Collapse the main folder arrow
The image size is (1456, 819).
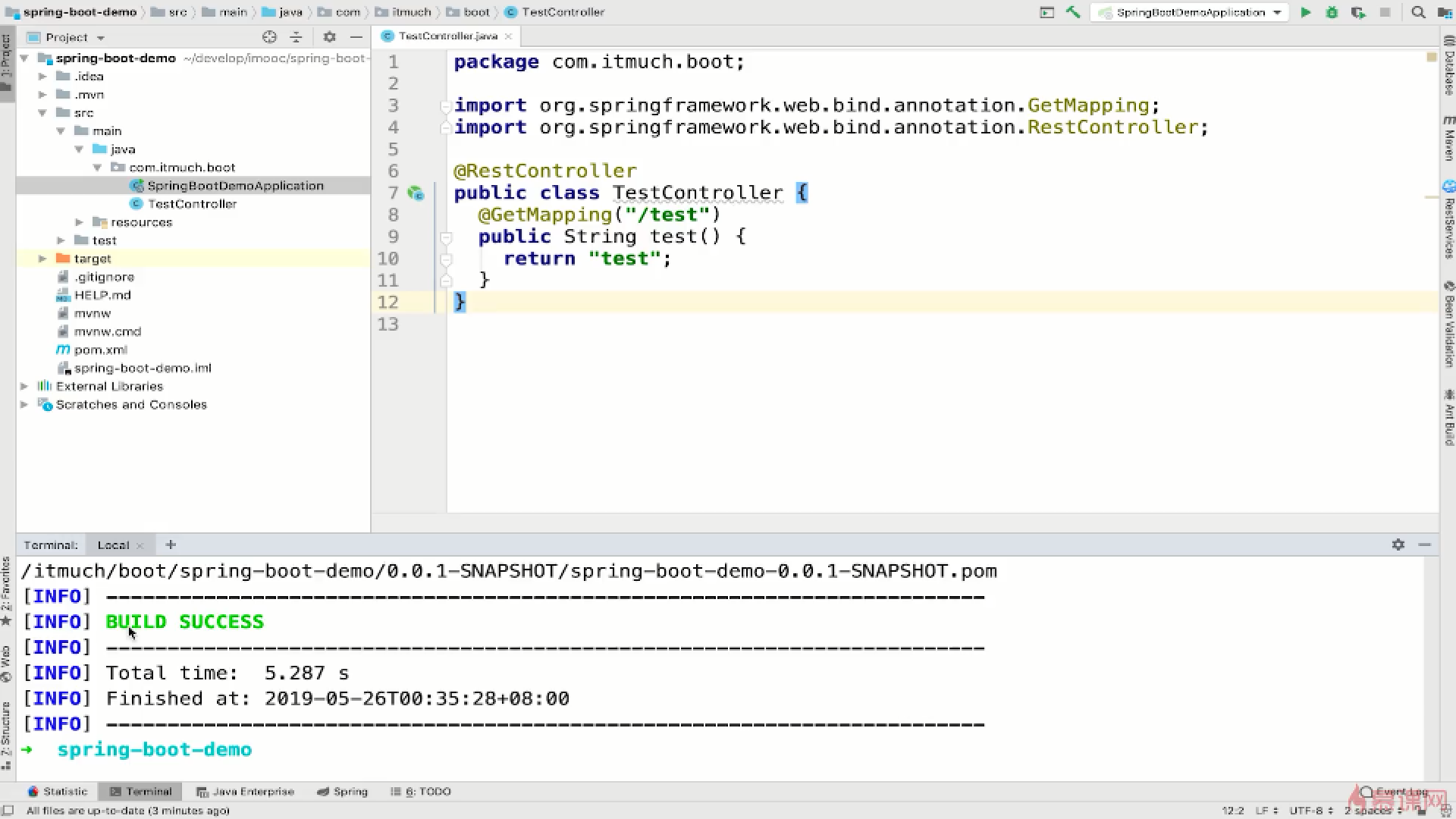(61, 131)
